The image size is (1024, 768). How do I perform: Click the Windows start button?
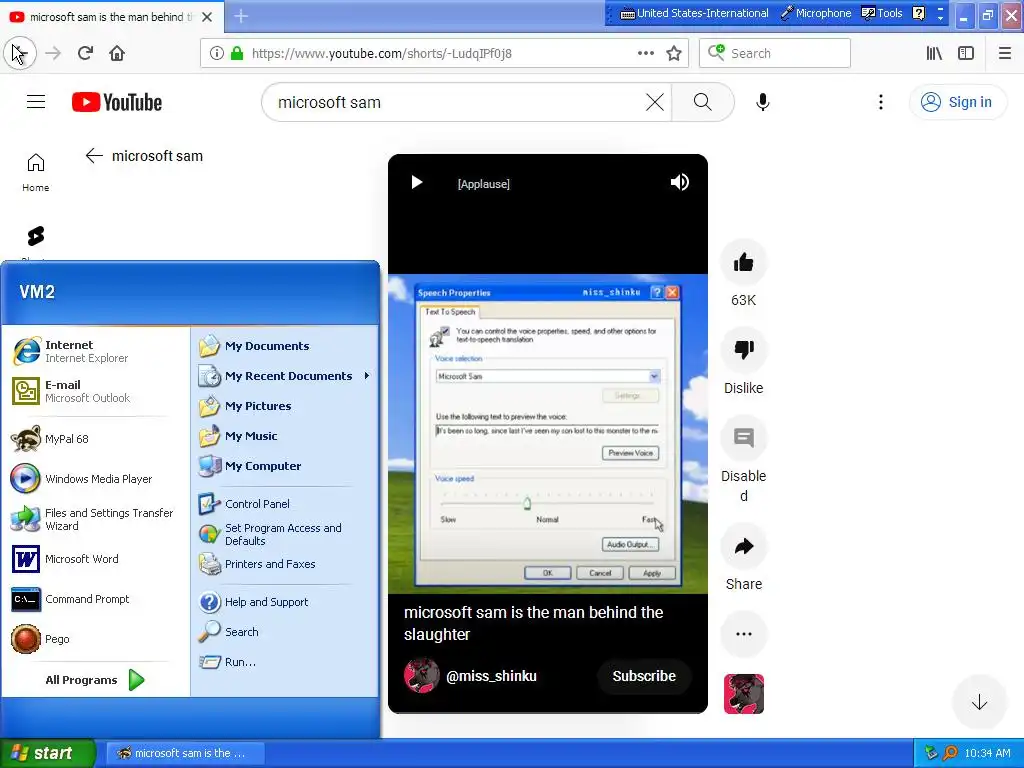[x=47, y=753]
